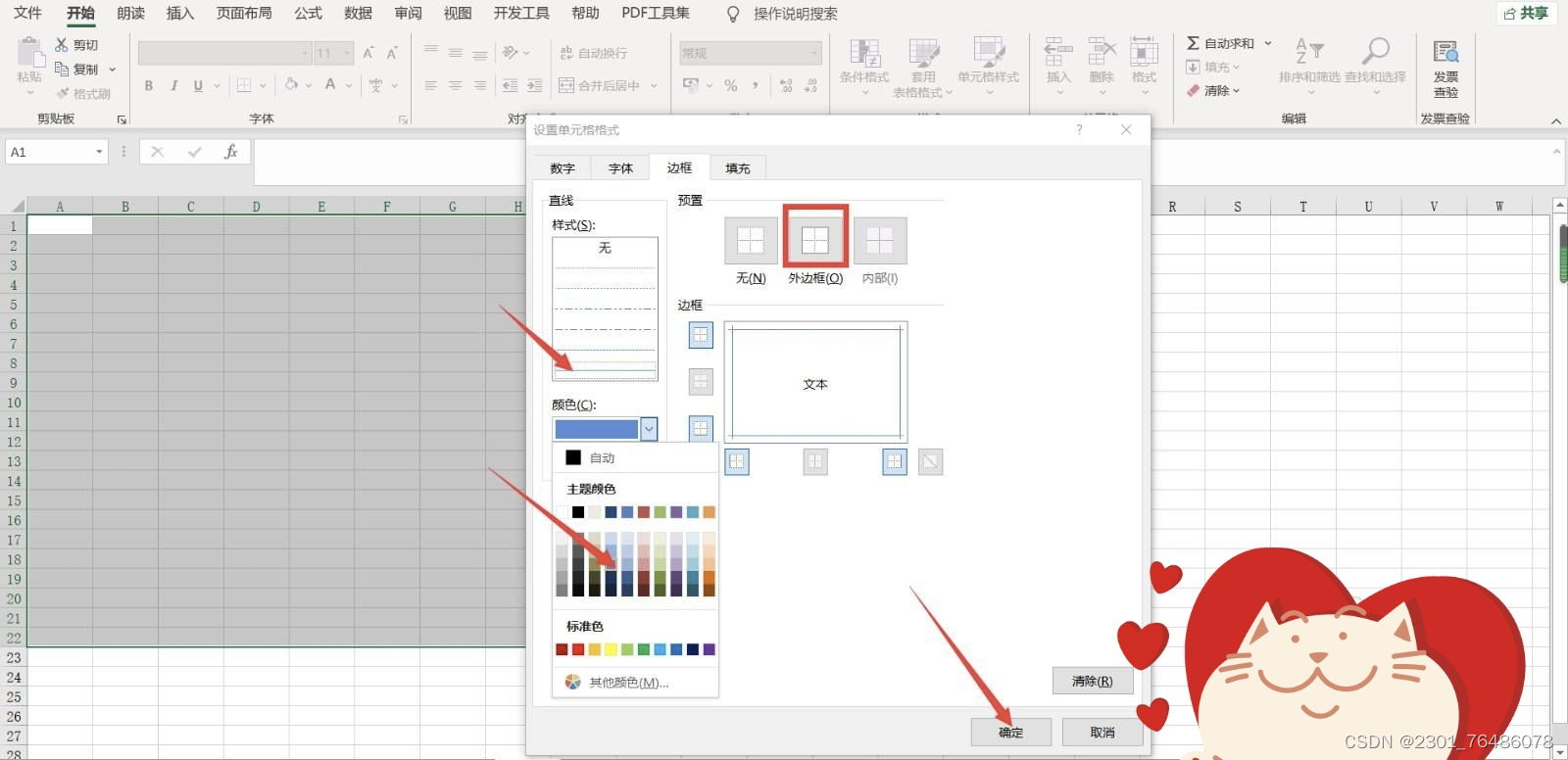Toggle the bottom border button
This screenshot has width=1568, height=760.
[701, 428]
